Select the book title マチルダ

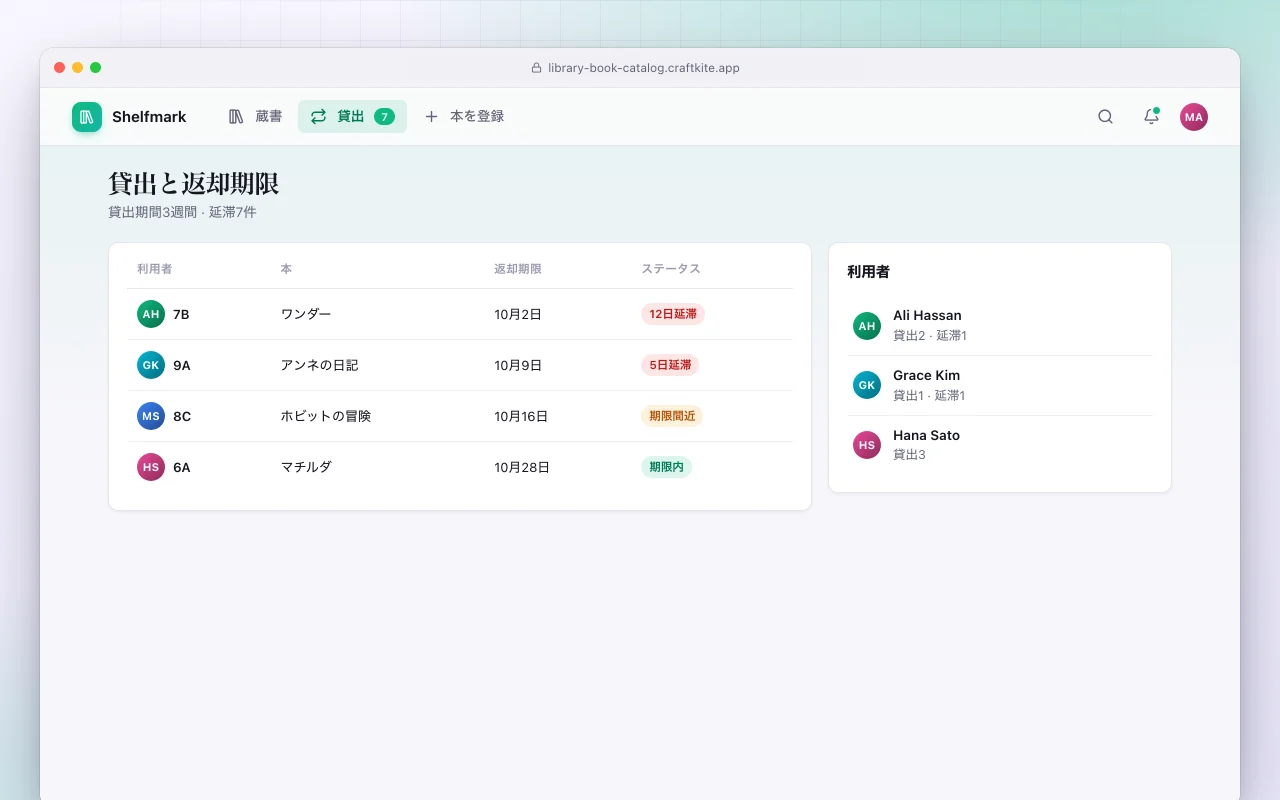pyautogui.click(x=306, y=467)
